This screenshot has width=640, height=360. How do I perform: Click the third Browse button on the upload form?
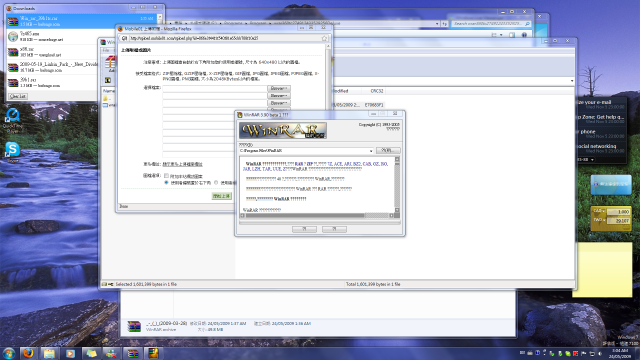279,103
